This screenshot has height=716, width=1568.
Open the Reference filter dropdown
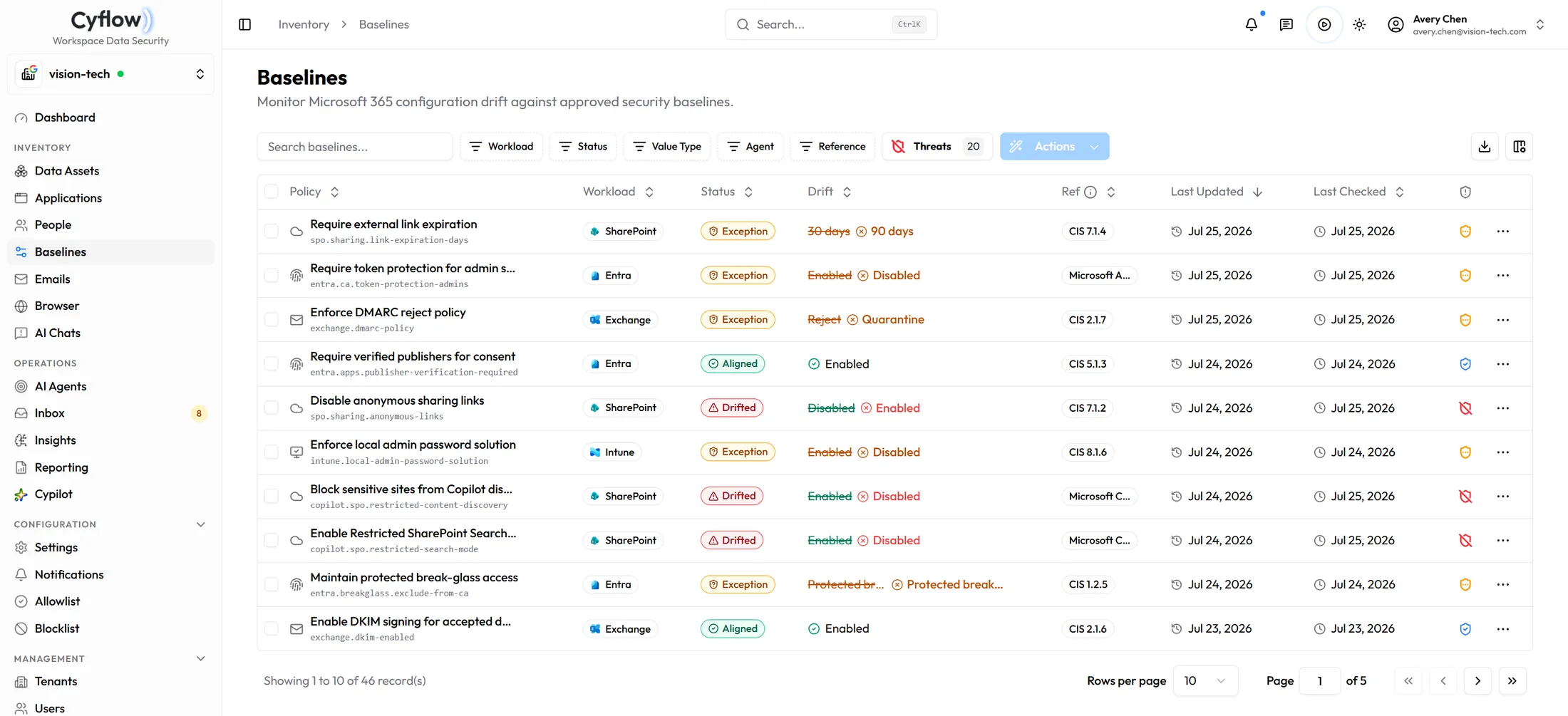coord(832,146)
